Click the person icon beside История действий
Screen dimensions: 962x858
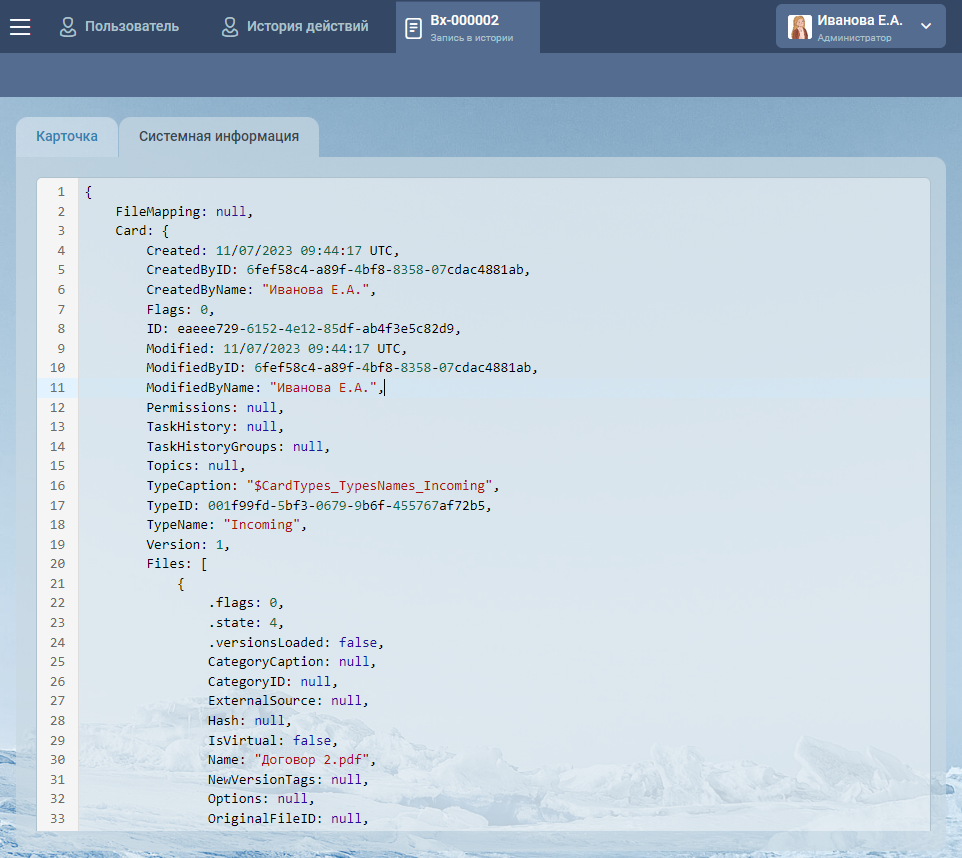230,27
